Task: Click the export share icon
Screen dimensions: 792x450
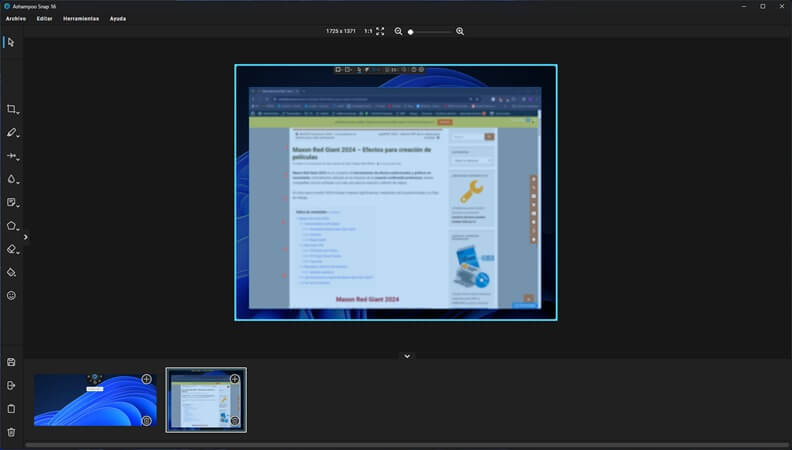Action: [11, 385]
